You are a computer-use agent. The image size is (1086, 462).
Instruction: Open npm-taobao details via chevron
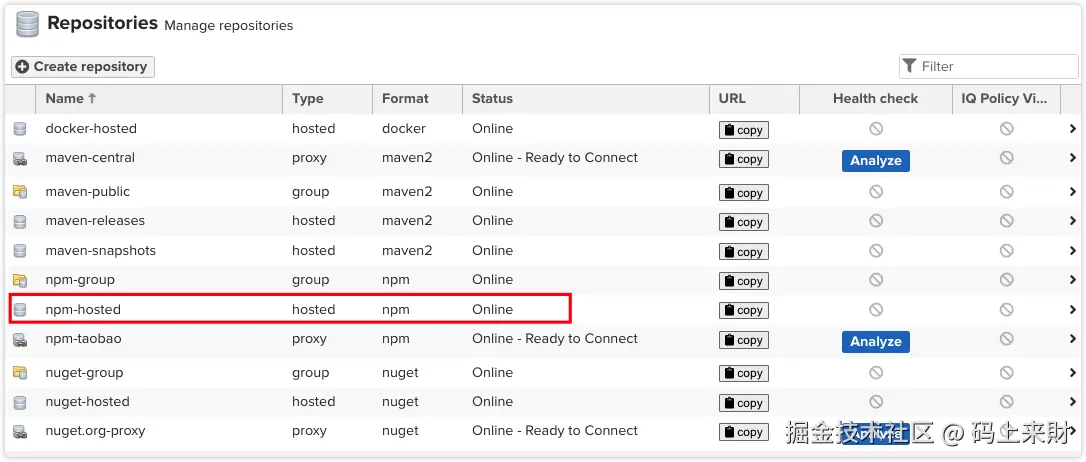1073,339
